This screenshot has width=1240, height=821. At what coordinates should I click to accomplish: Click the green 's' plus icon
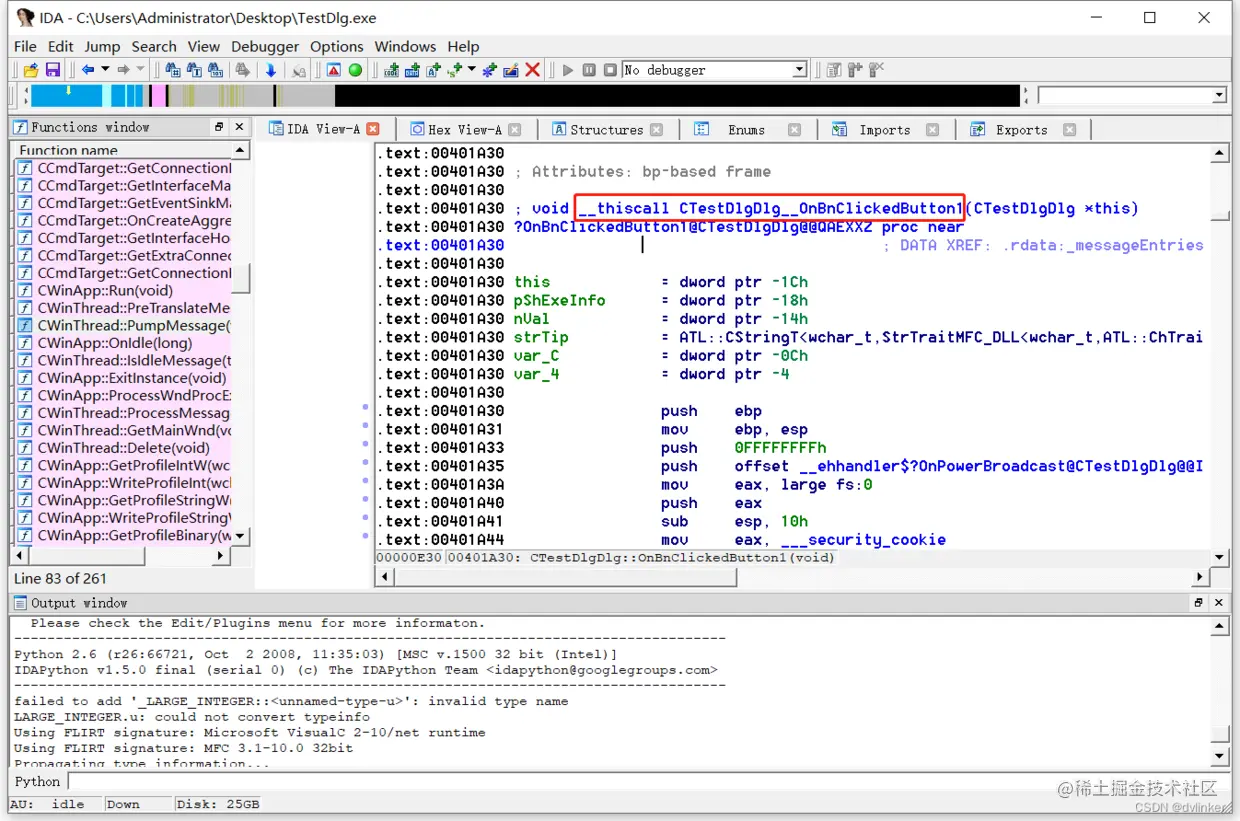click(455, 70)
